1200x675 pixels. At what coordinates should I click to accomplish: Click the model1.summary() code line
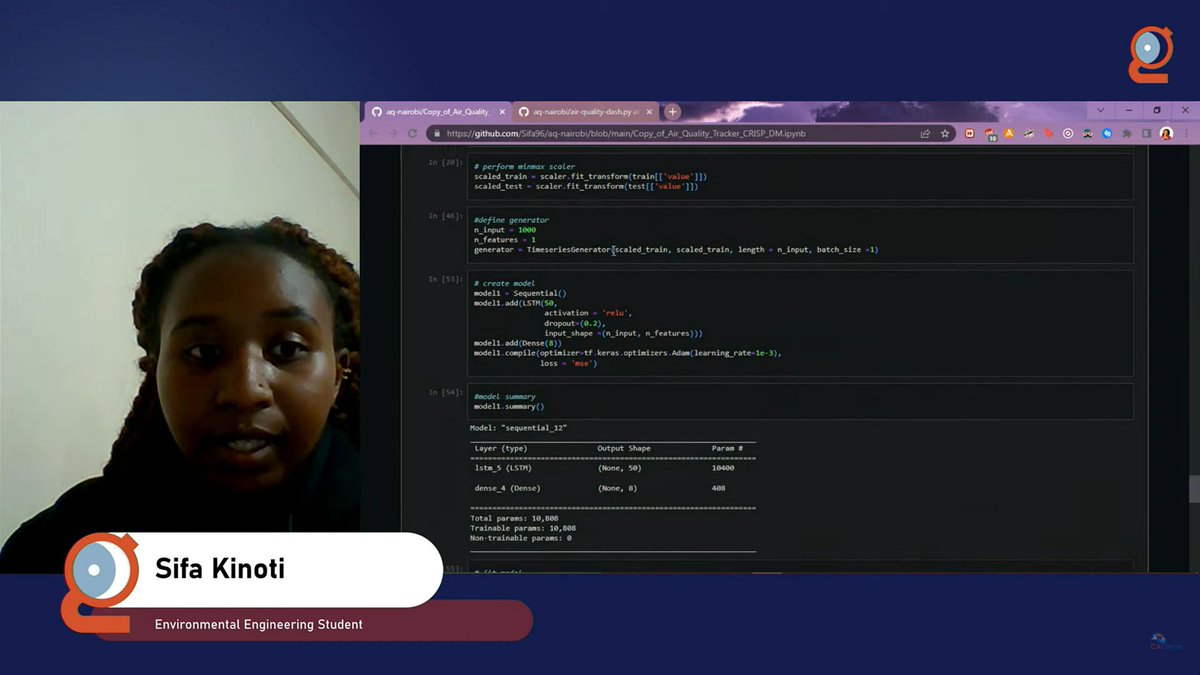tap(509, 406)
